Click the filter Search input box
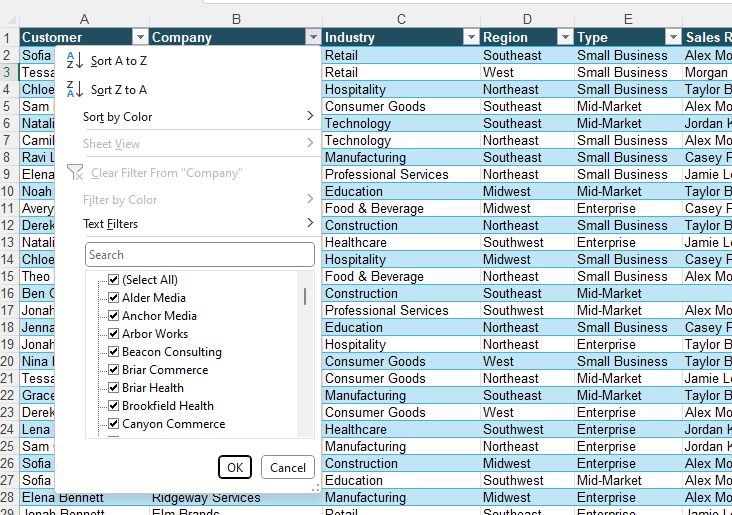 click(x=200, y=254)
